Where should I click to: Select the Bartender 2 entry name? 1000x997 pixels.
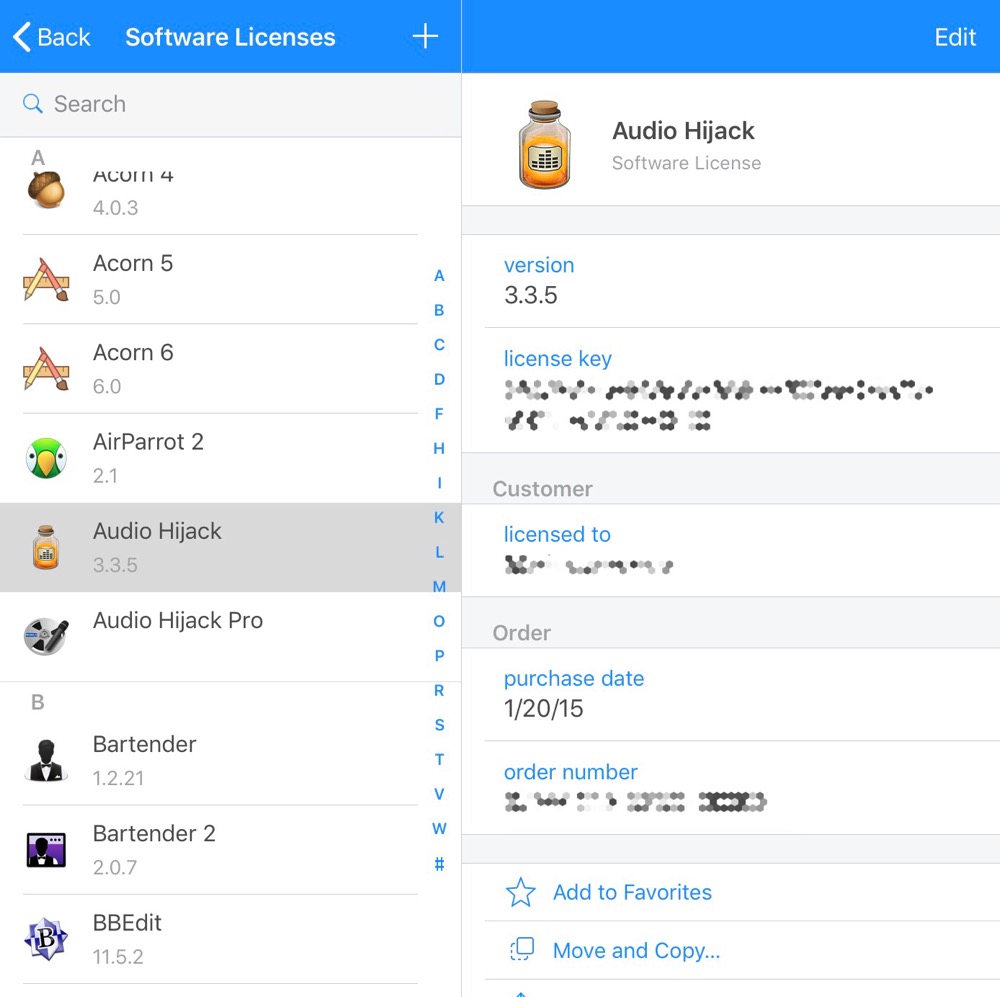point(154,833)
